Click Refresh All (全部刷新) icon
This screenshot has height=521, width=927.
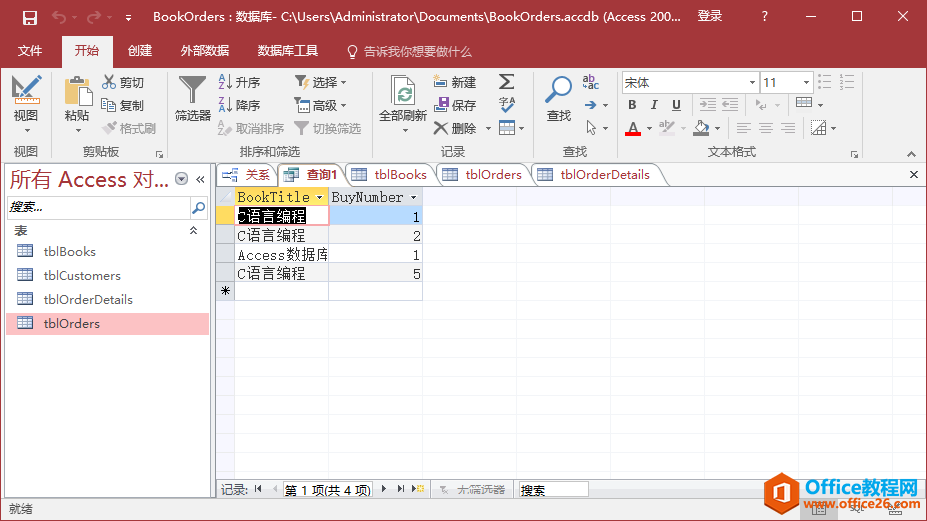click(403, 90)
